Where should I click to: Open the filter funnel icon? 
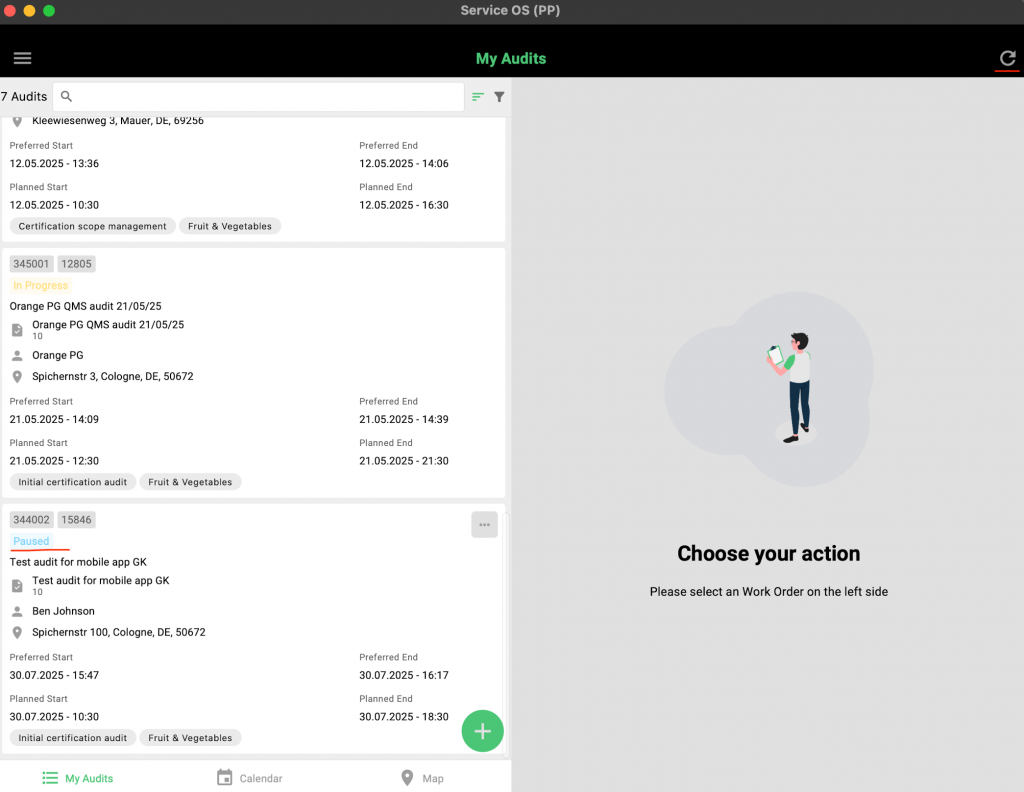499,97
